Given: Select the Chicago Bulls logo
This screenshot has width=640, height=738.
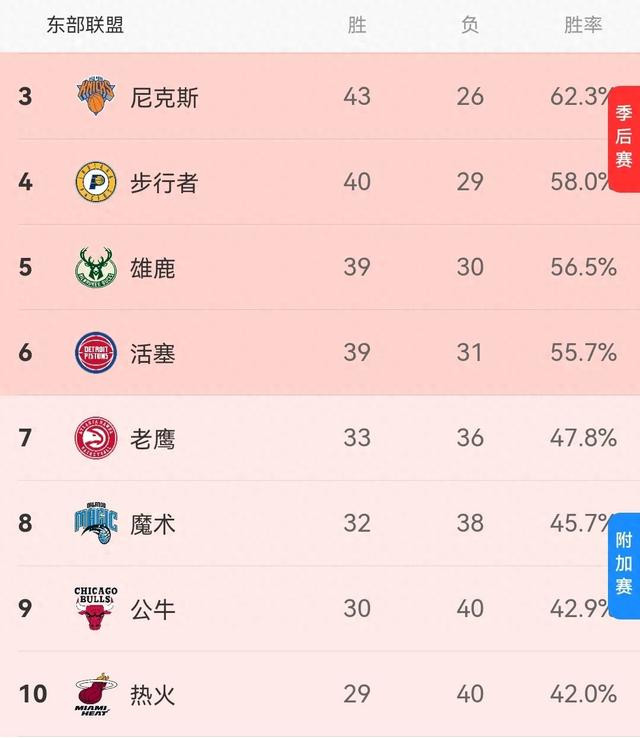Looking at the screenshot, I should (96, 608).
